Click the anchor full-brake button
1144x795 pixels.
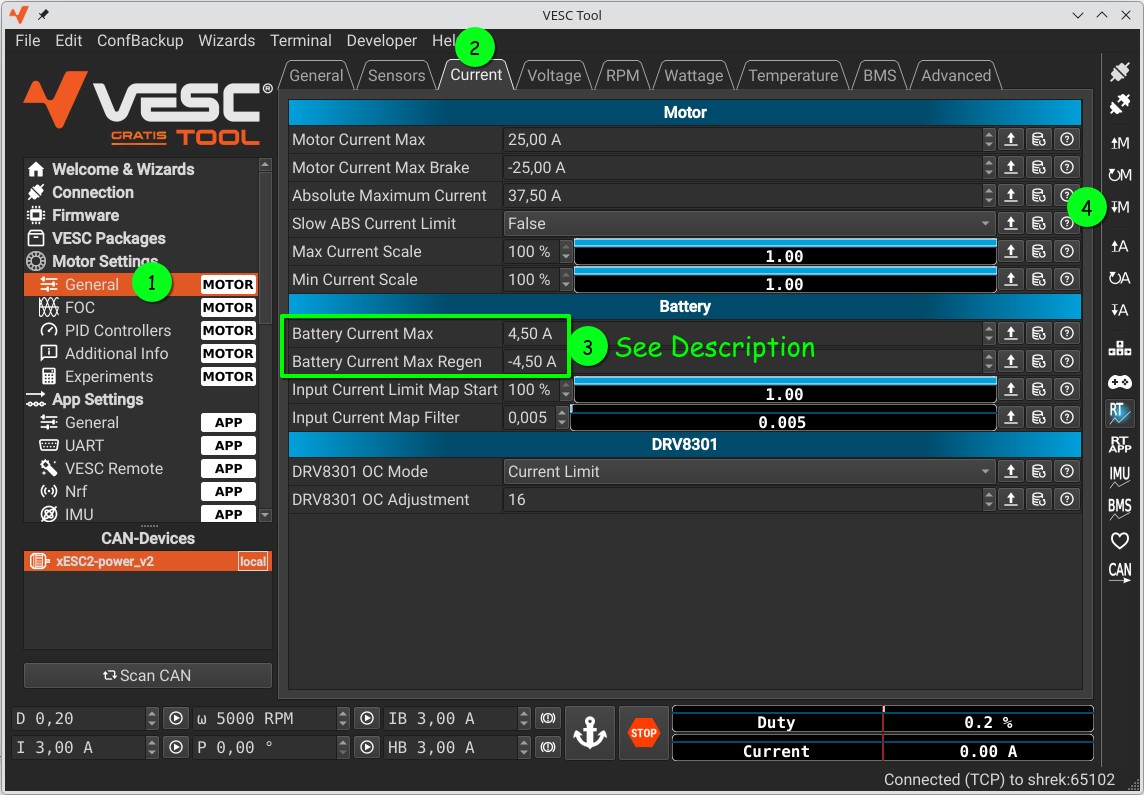click(590, 732)
